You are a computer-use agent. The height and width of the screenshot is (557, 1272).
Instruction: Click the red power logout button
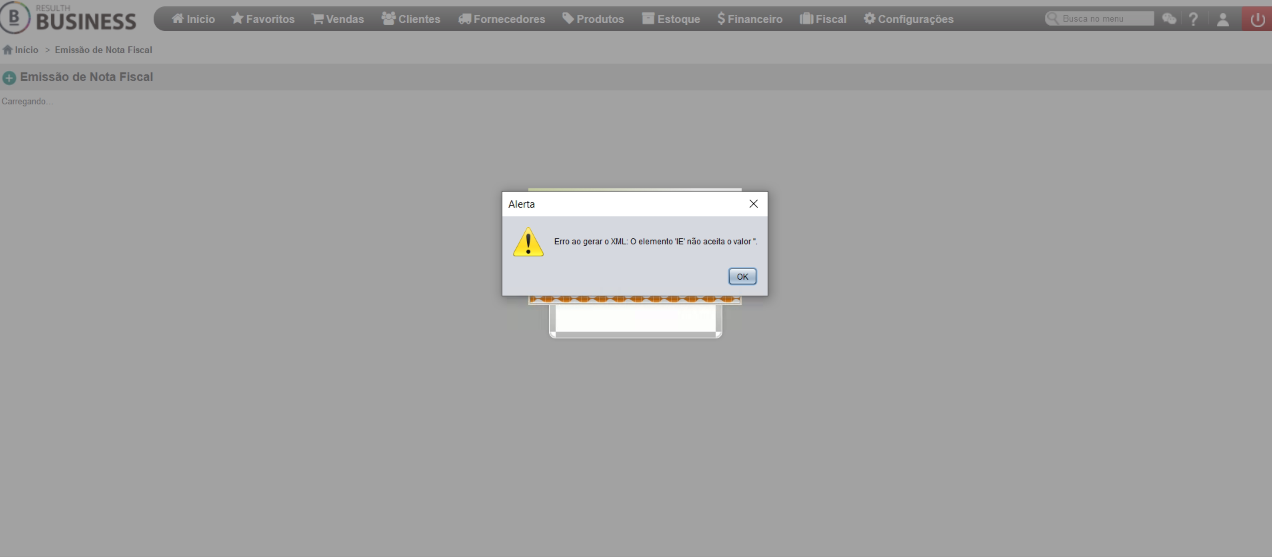[1257, 19]
